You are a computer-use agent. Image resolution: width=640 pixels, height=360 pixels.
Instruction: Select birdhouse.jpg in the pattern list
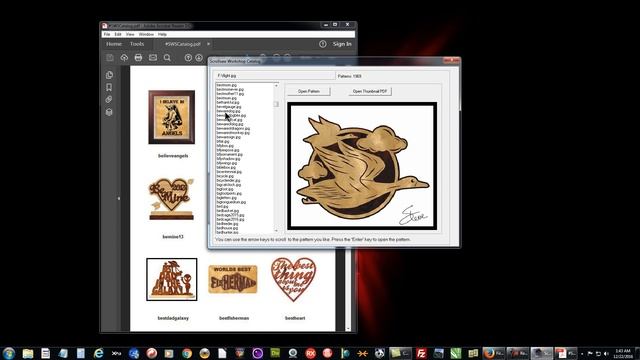point(227,228)
